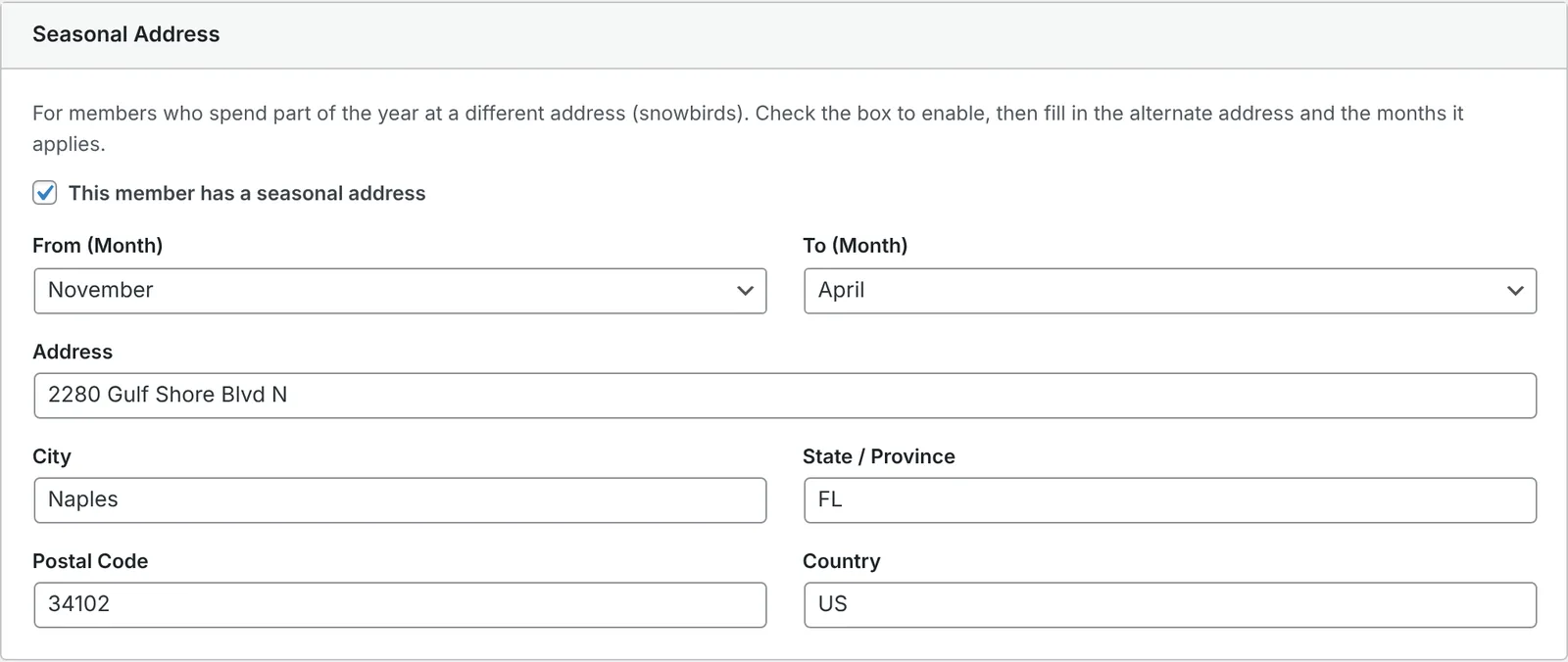Edit the Postal Code field
This screenshot has height=662, width=1568.
coord(400,605)
